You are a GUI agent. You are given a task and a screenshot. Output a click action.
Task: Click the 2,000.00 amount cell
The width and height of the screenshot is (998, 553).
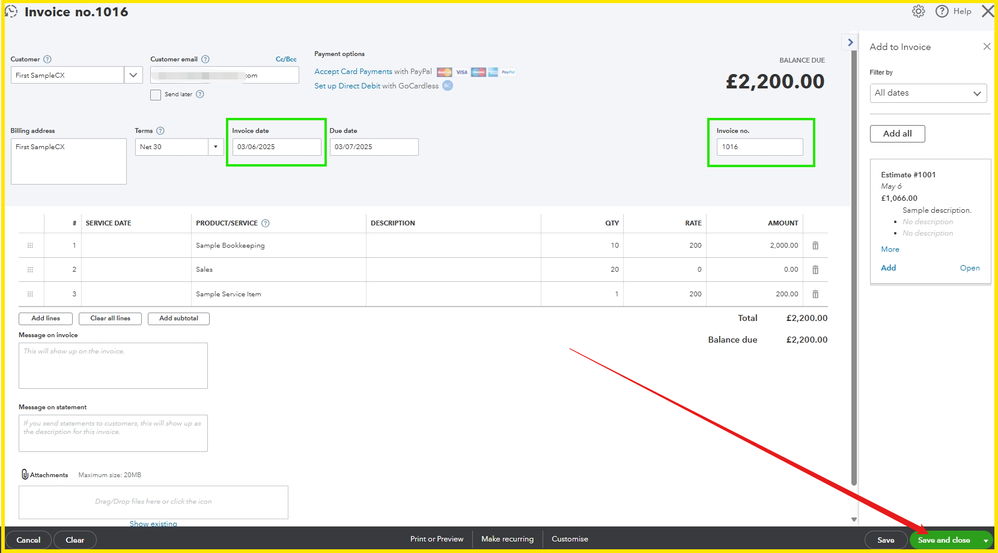(755, 246)
